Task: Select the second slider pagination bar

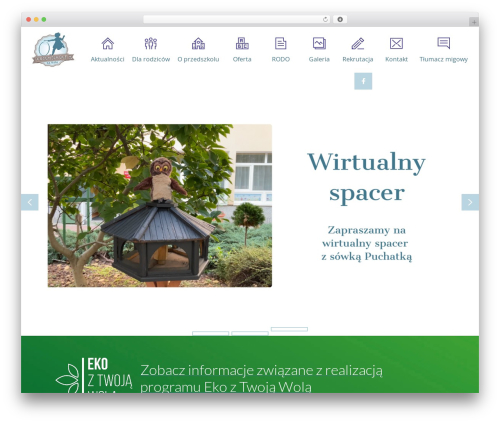Action: (x=250, y=333)
